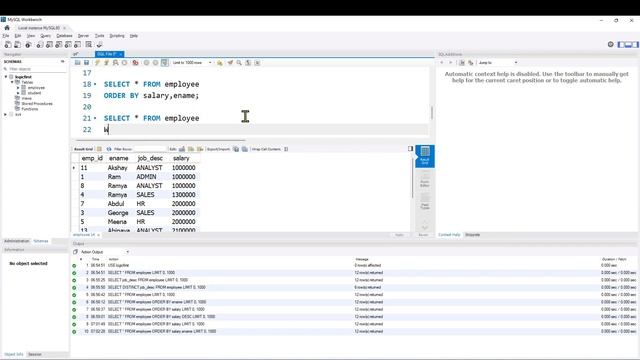Select Functions in schema tree
This screenshot has width=640, height=360.
coord(29,109)
